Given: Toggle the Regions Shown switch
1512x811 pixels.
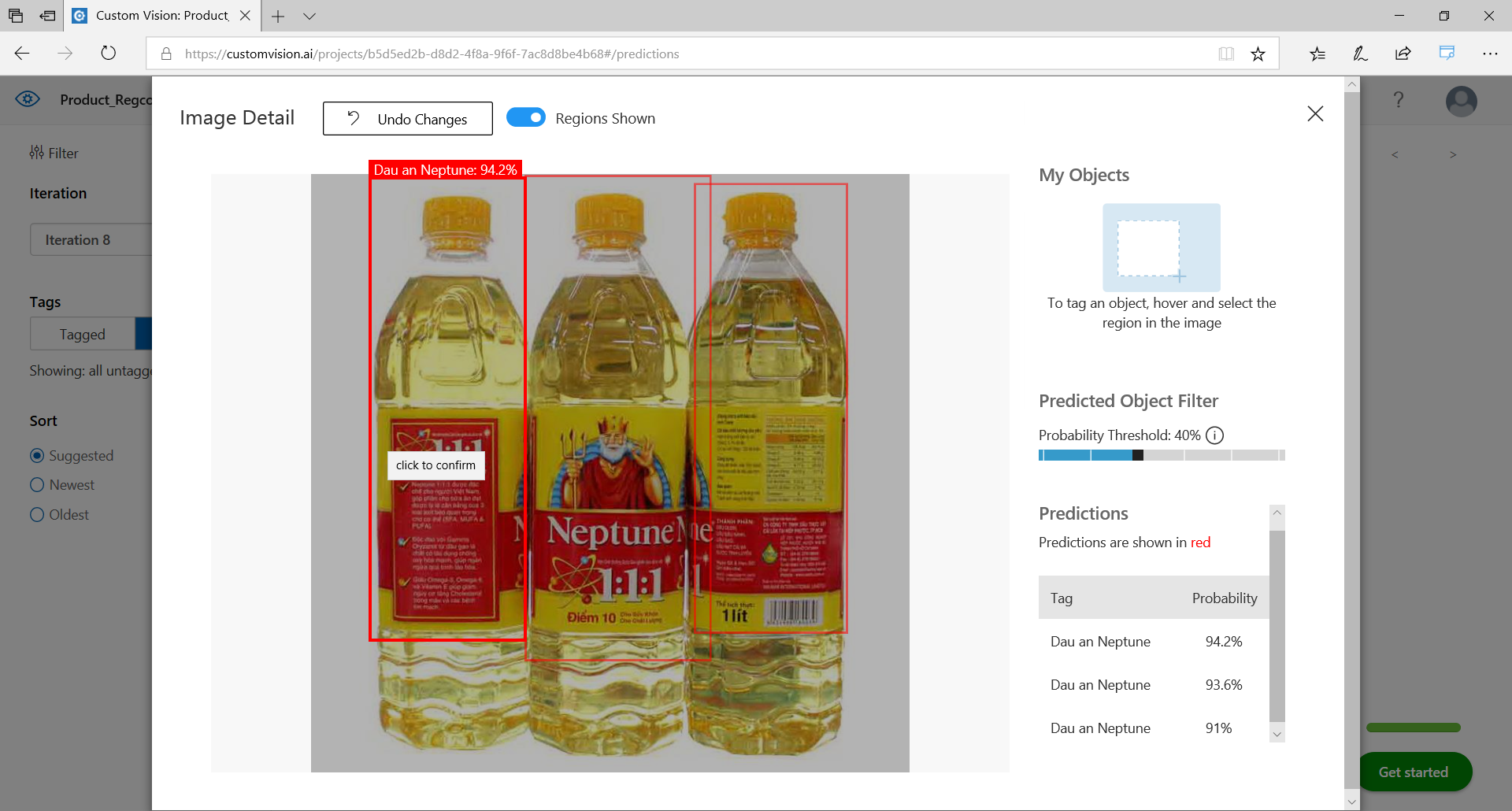Looking at the screenshot, I should (x=526, y=117).
